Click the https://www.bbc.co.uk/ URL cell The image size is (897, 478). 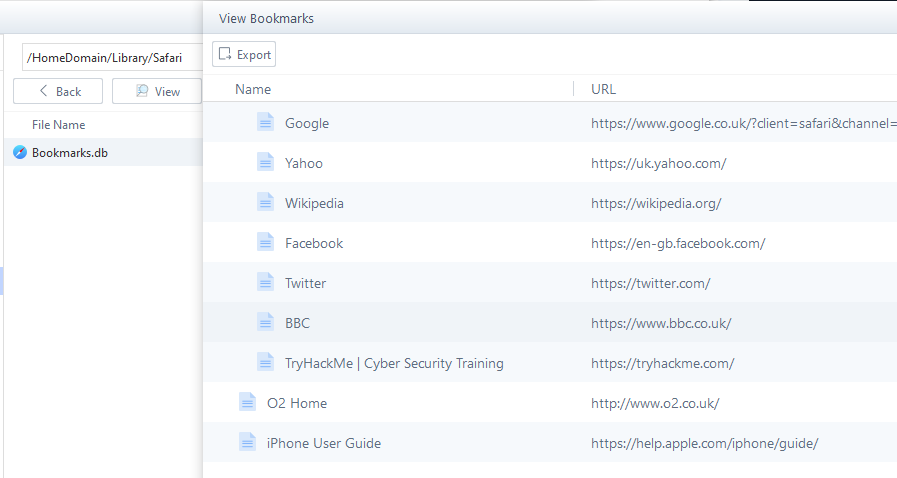(x=661, y=324)
